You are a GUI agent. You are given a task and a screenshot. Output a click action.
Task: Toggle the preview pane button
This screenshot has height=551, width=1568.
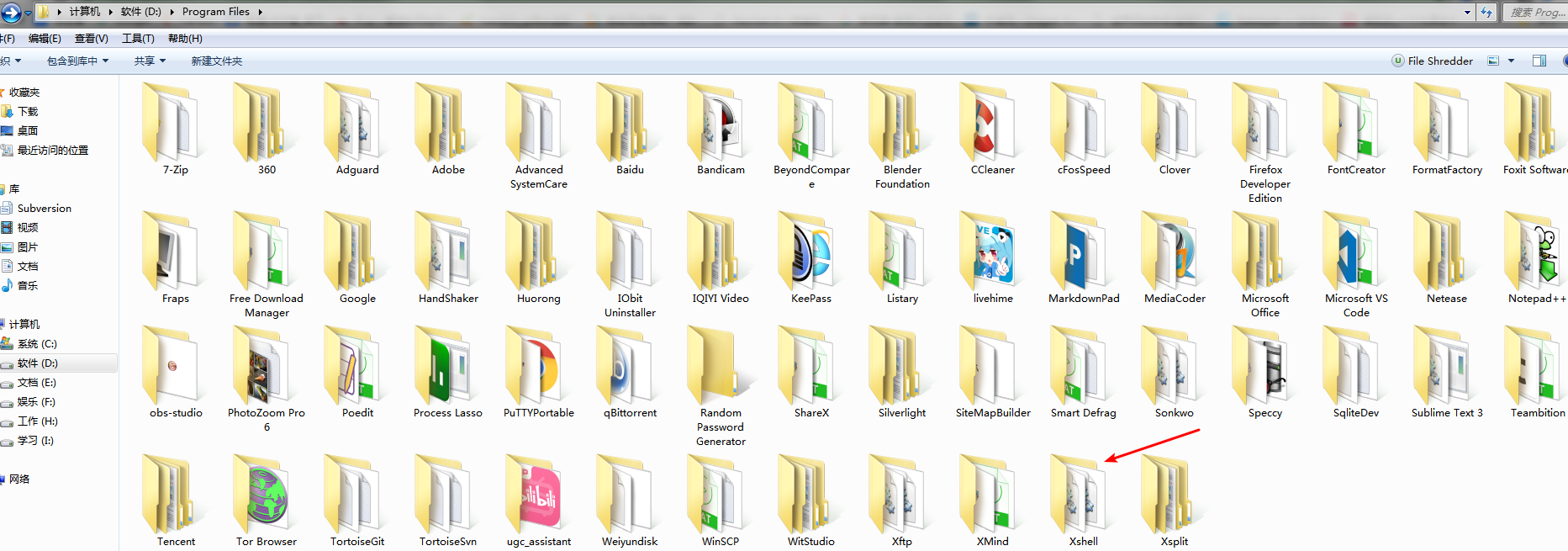click(1539, 61)
